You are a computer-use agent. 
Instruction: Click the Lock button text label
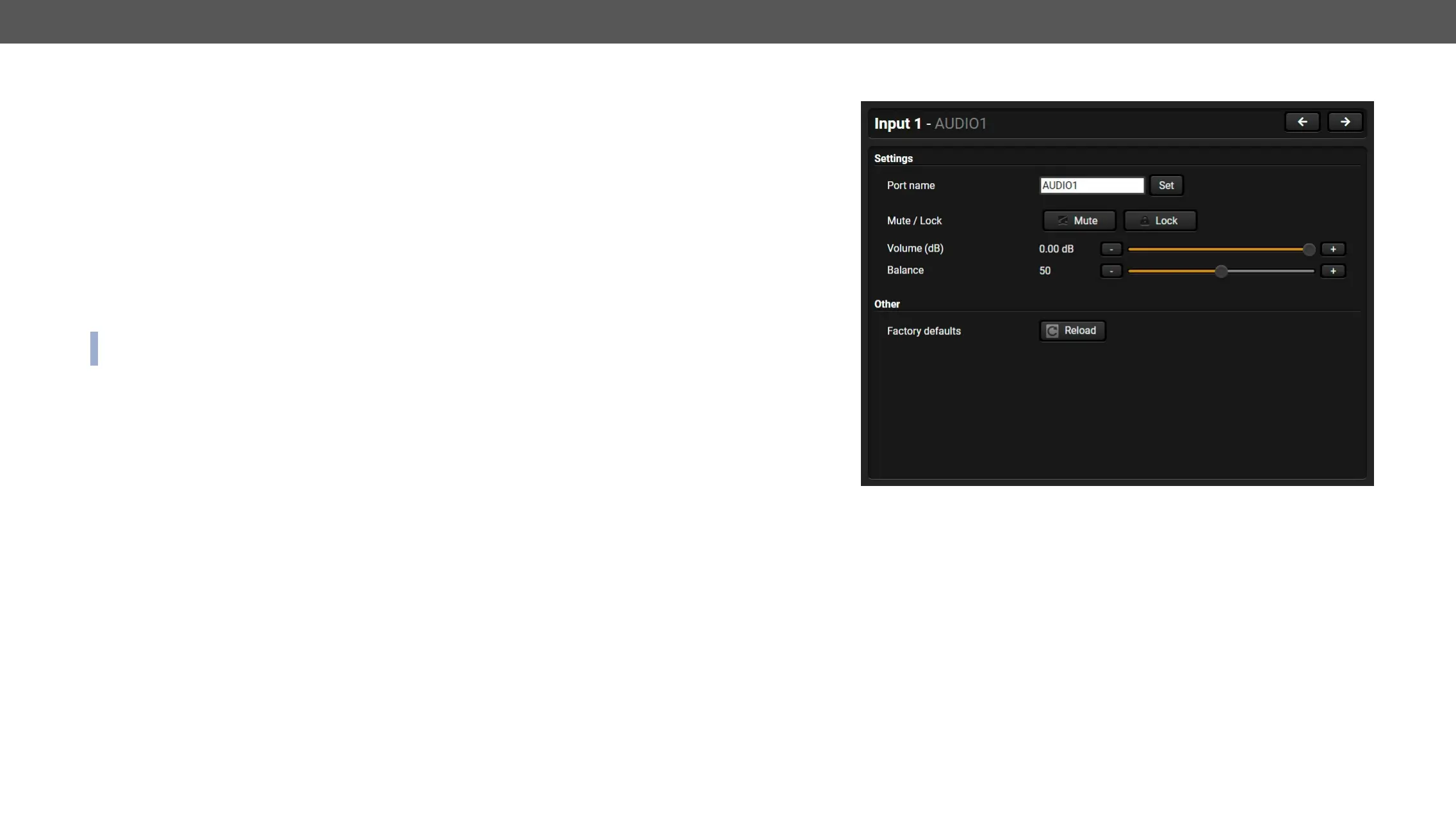click(x=1166, y=220)
